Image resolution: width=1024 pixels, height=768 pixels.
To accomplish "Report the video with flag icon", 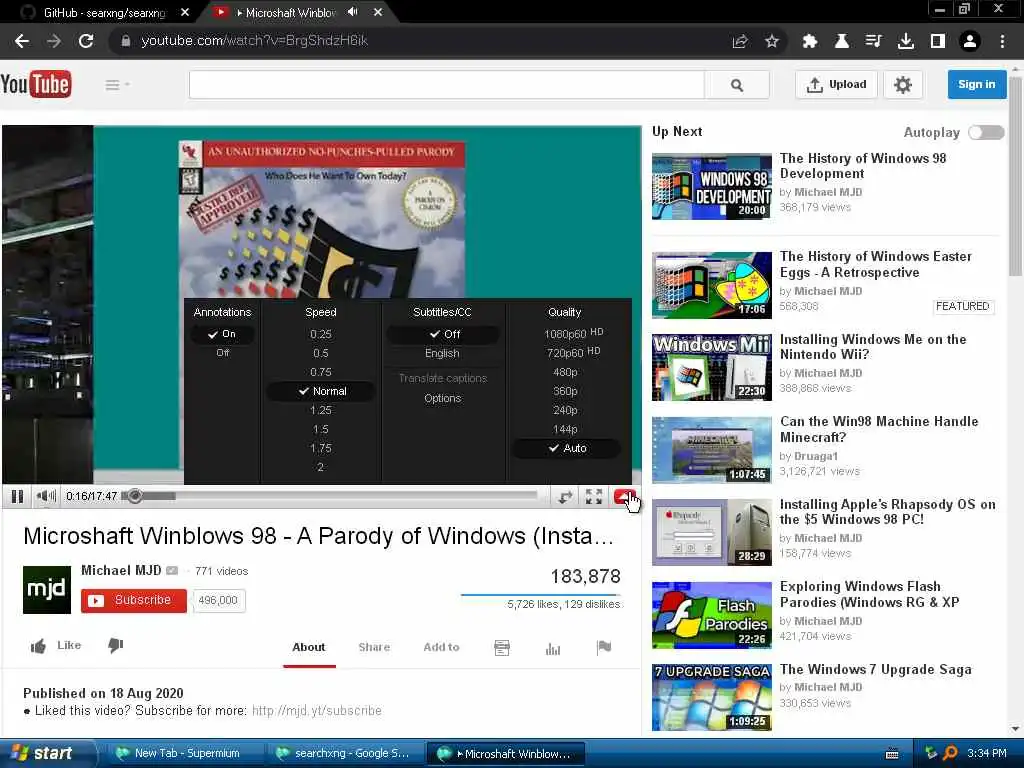I will coord(603,648).
